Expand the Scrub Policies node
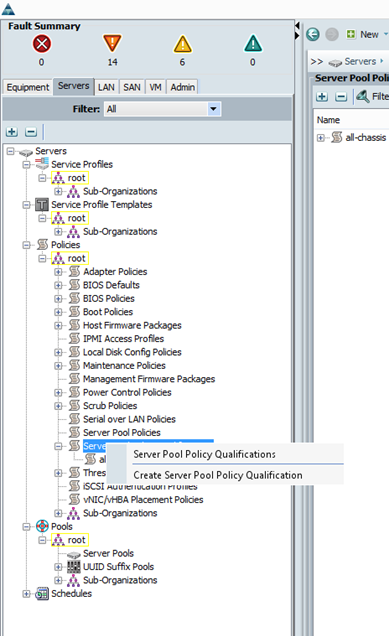Image resolution: width=389 pixels, height=636 pixels. [x=58, y=406]
